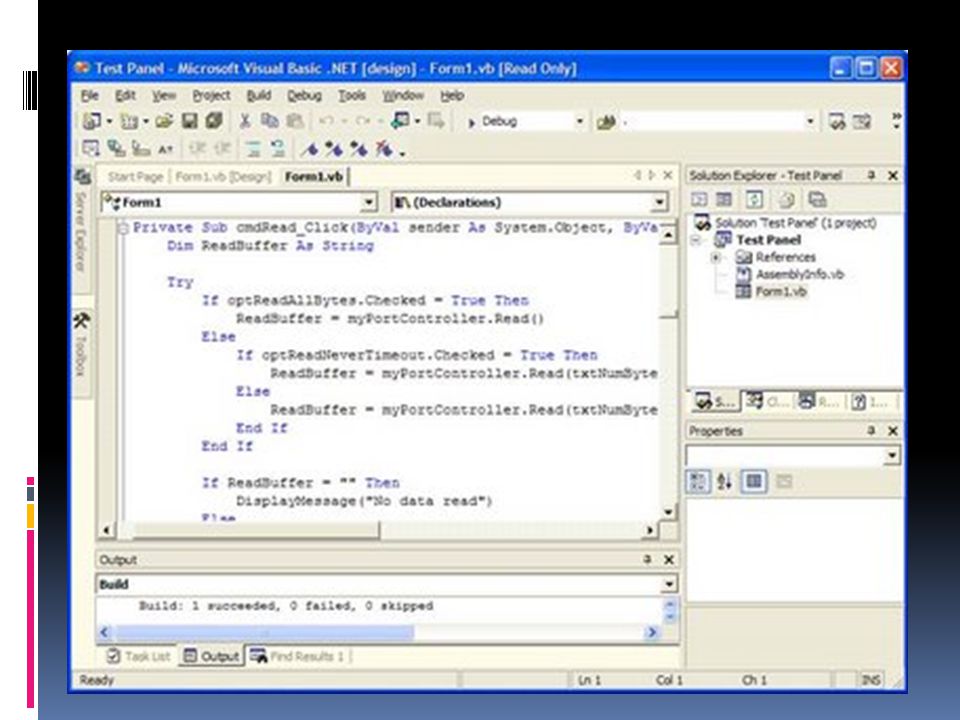This screenshot has width=960, height=720.
Task: Open the Form1 class name dropdown
Action: 369,203
